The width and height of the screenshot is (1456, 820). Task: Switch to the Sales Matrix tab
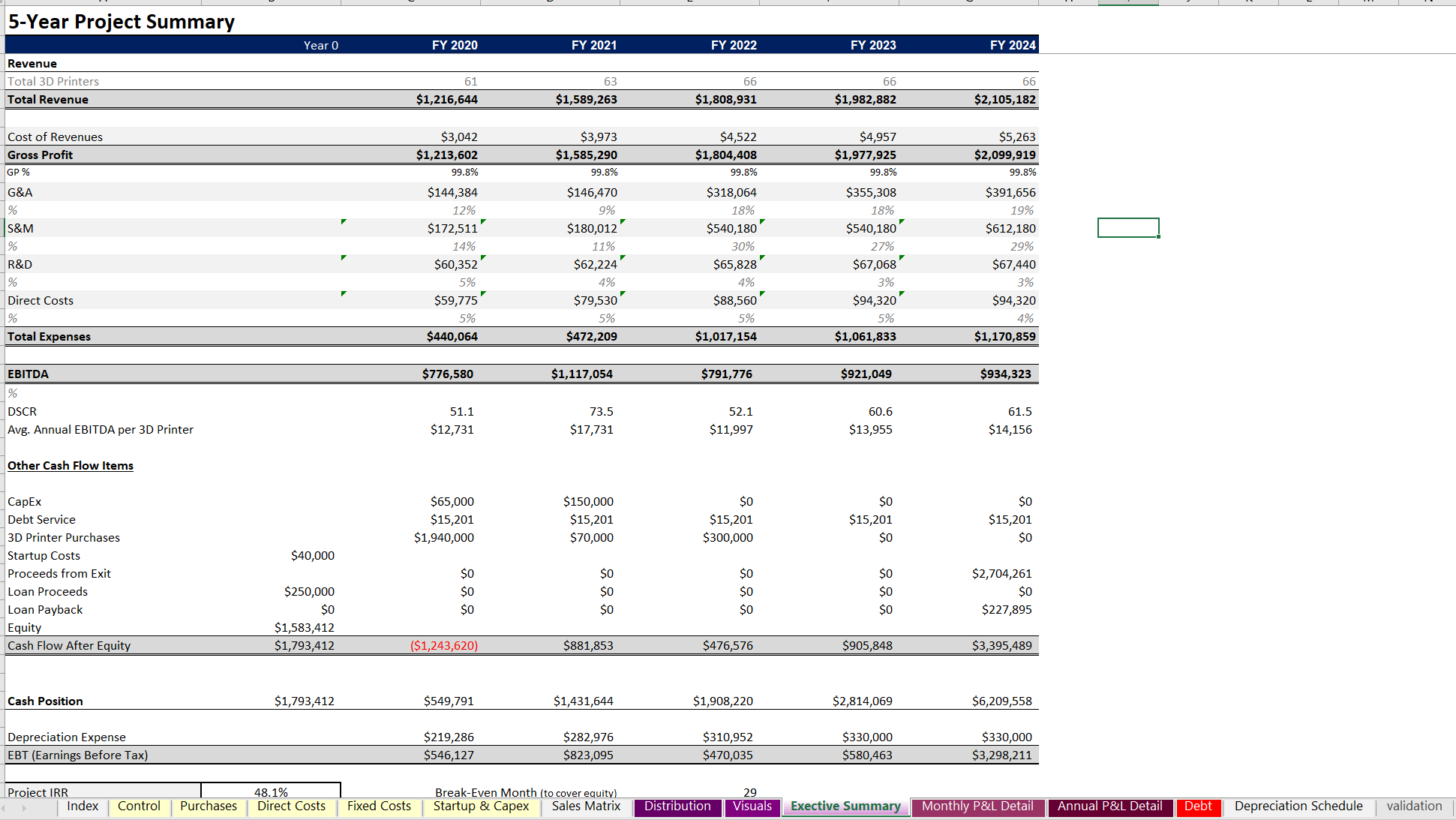(587, 806)
